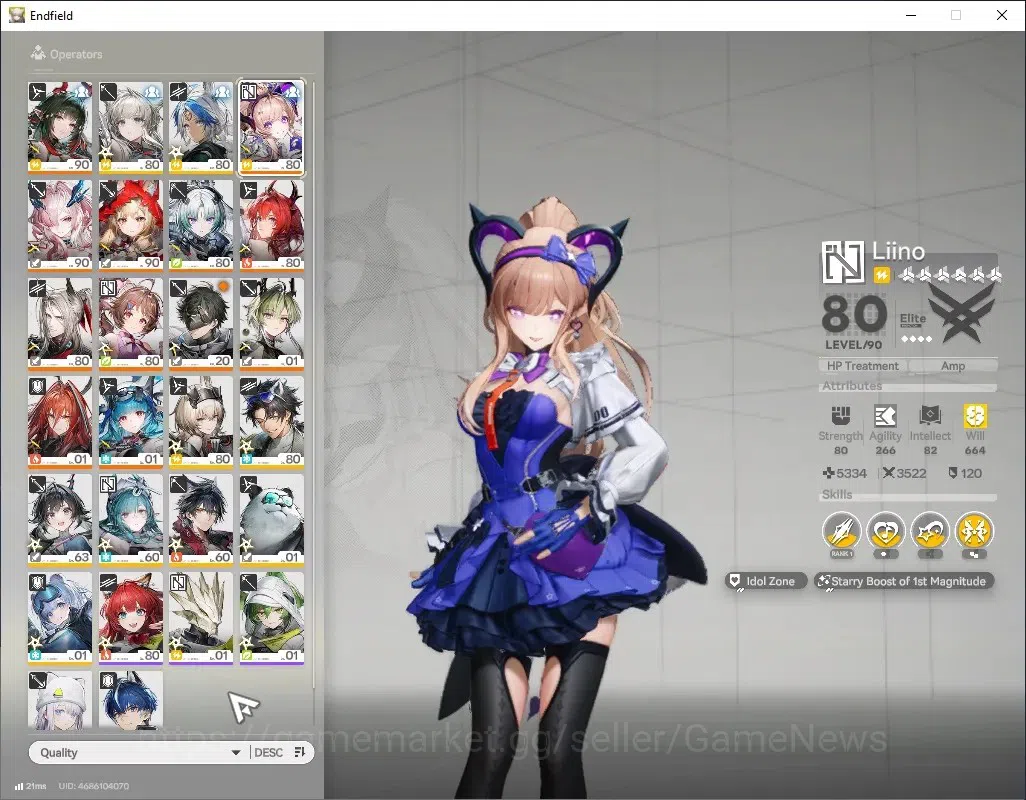Select the white spiky creature operator card
Image resolution: width=1026 pixels, height=800 pixels.
pyautogui.click(x=201, y=618)
